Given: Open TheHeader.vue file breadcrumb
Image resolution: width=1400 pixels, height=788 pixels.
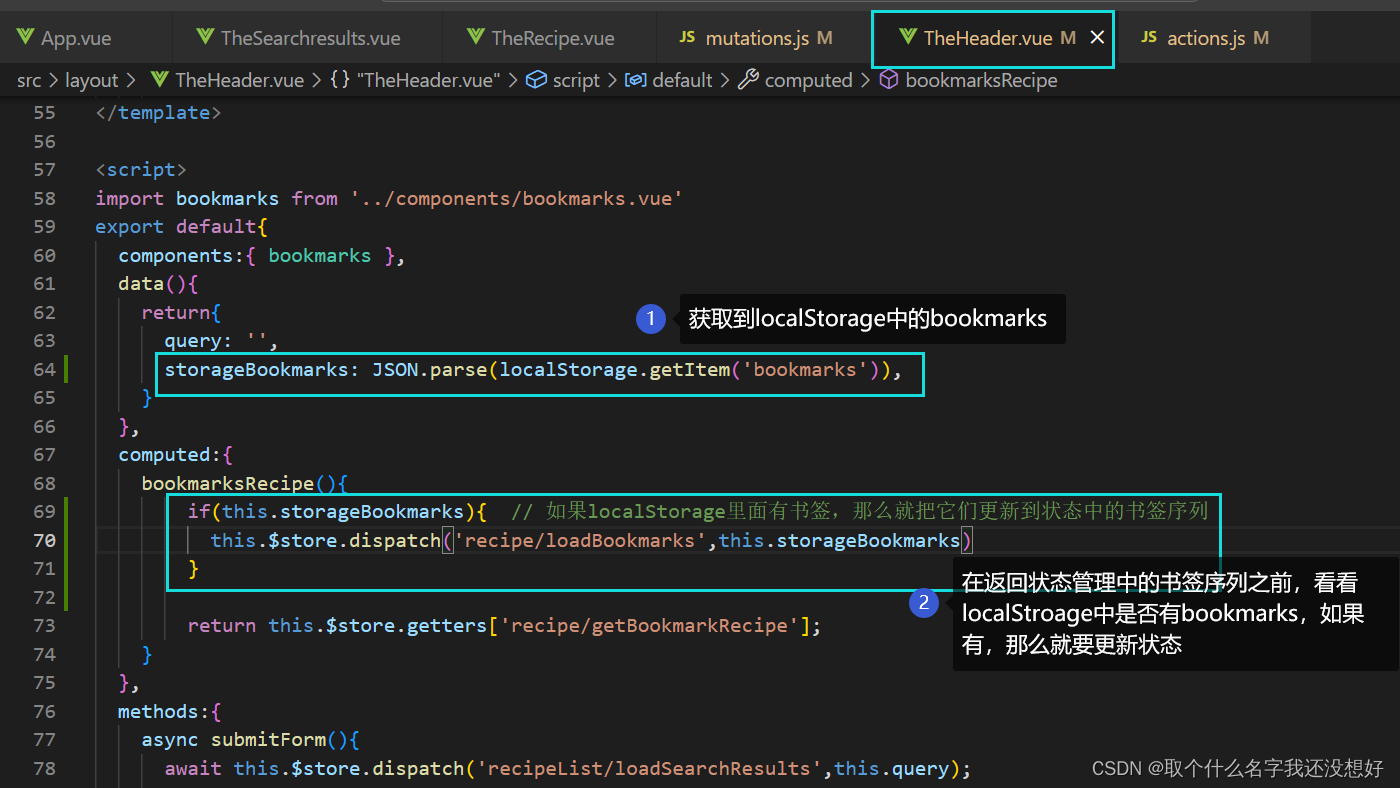Looking at the screenshot, I should (x=239, y=80).
